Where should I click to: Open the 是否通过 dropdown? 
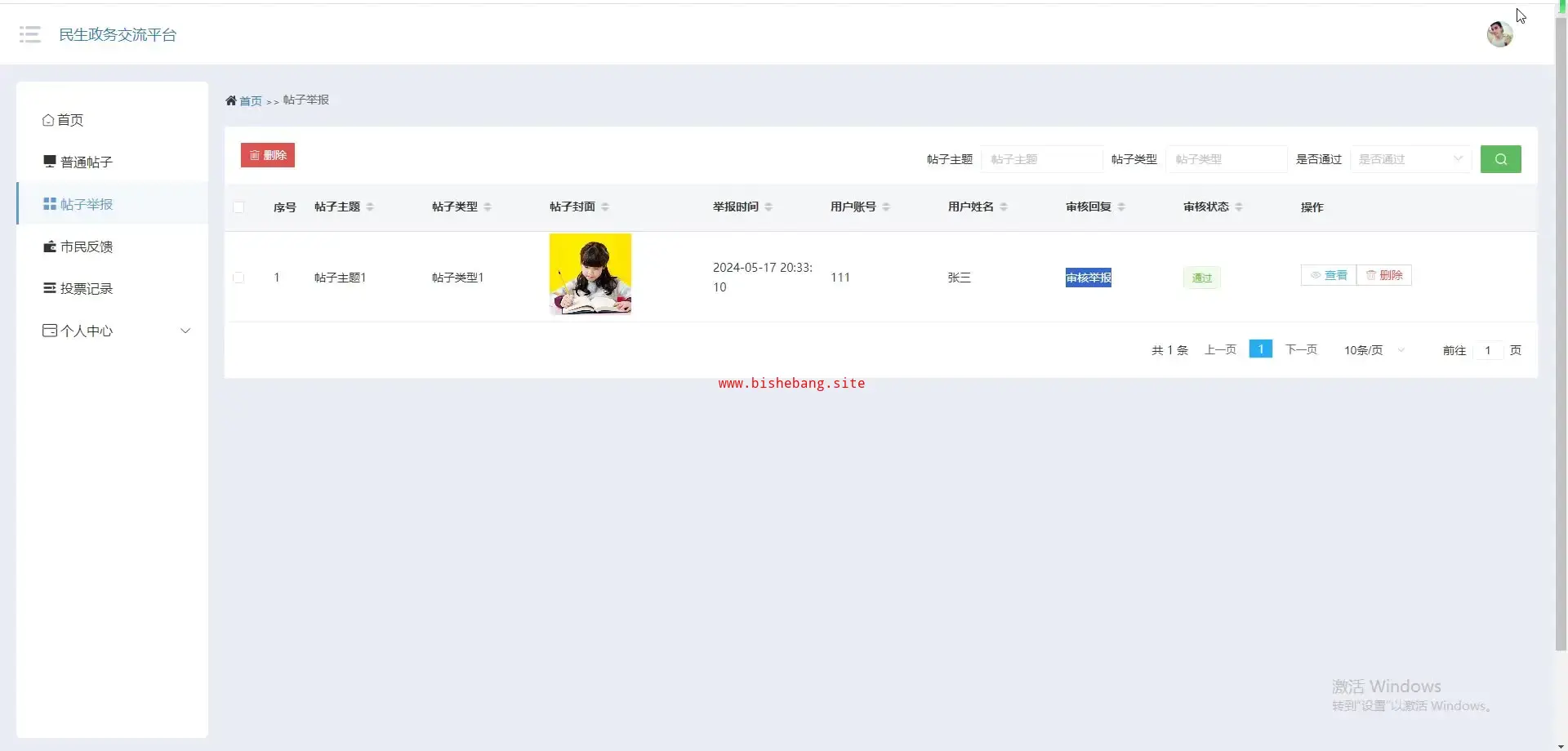click(1410, 159)
